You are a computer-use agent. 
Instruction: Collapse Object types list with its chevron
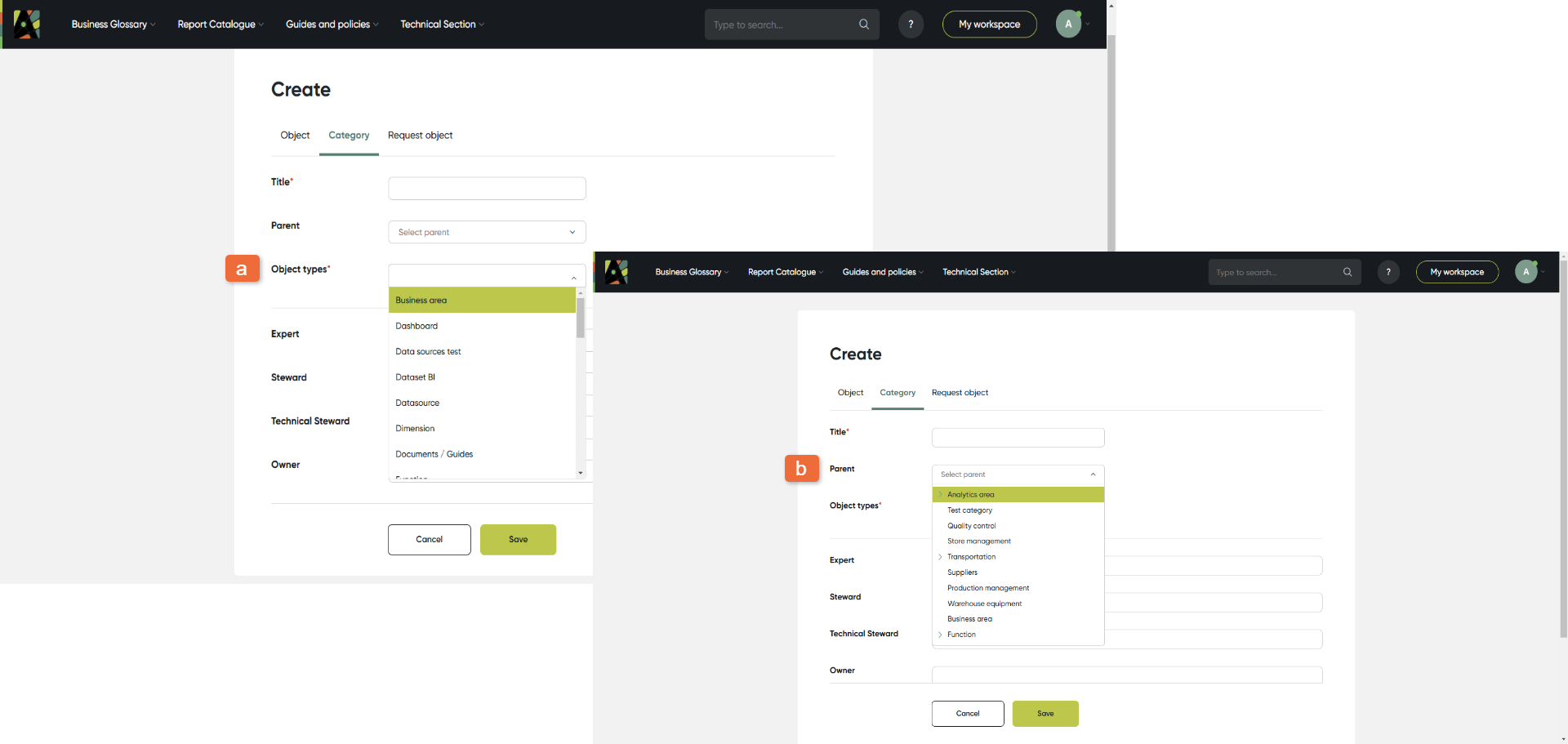pos(573,278)
